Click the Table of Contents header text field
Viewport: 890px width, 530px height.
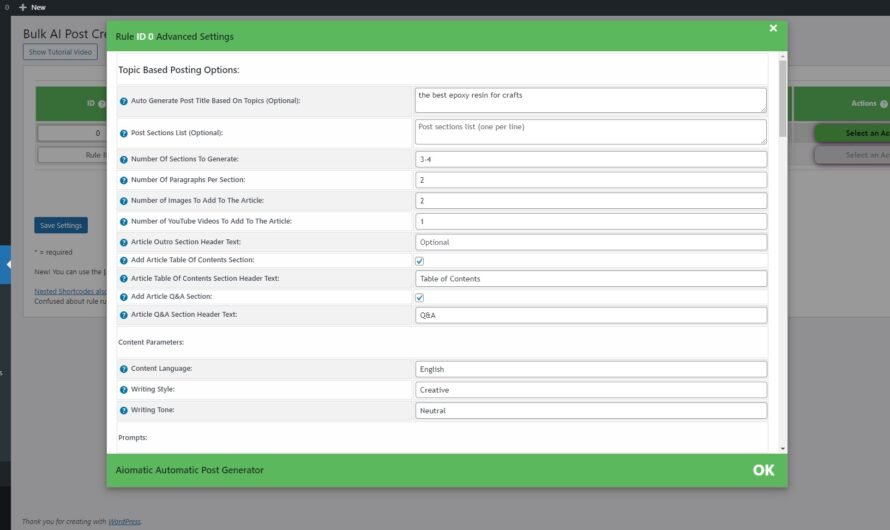click(x=590, y=279)
